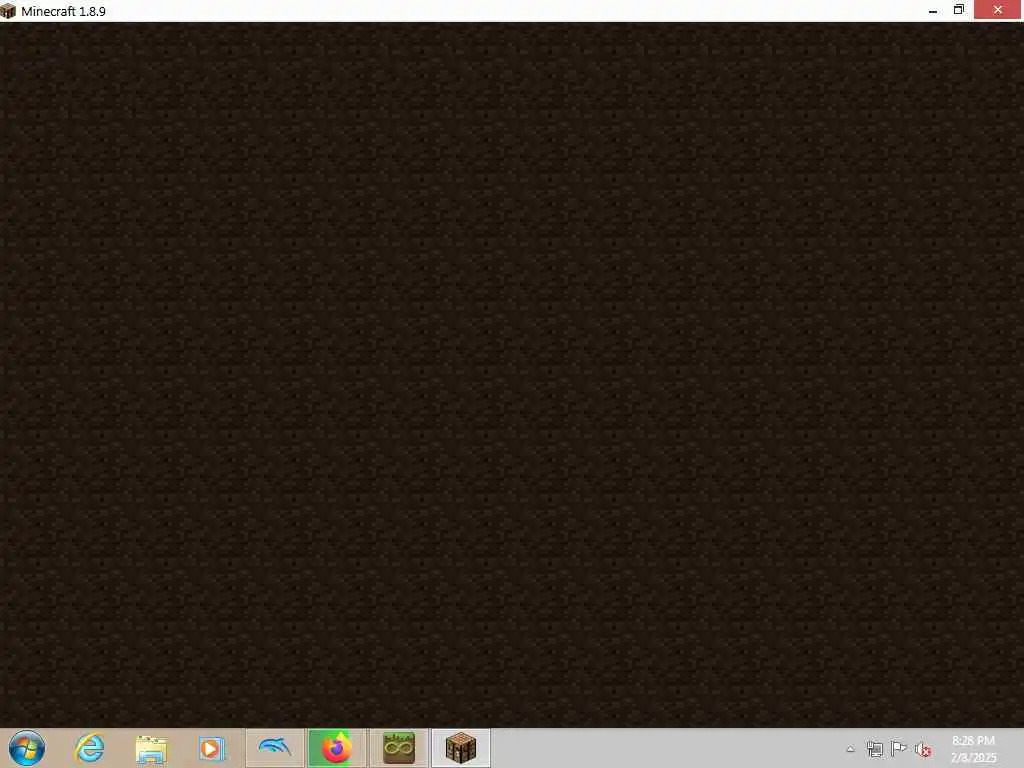This screenshot has width=1024, height=768.
Task: Launch Internet Explorer from the taskbar
Action: click(x=89, y=748)
